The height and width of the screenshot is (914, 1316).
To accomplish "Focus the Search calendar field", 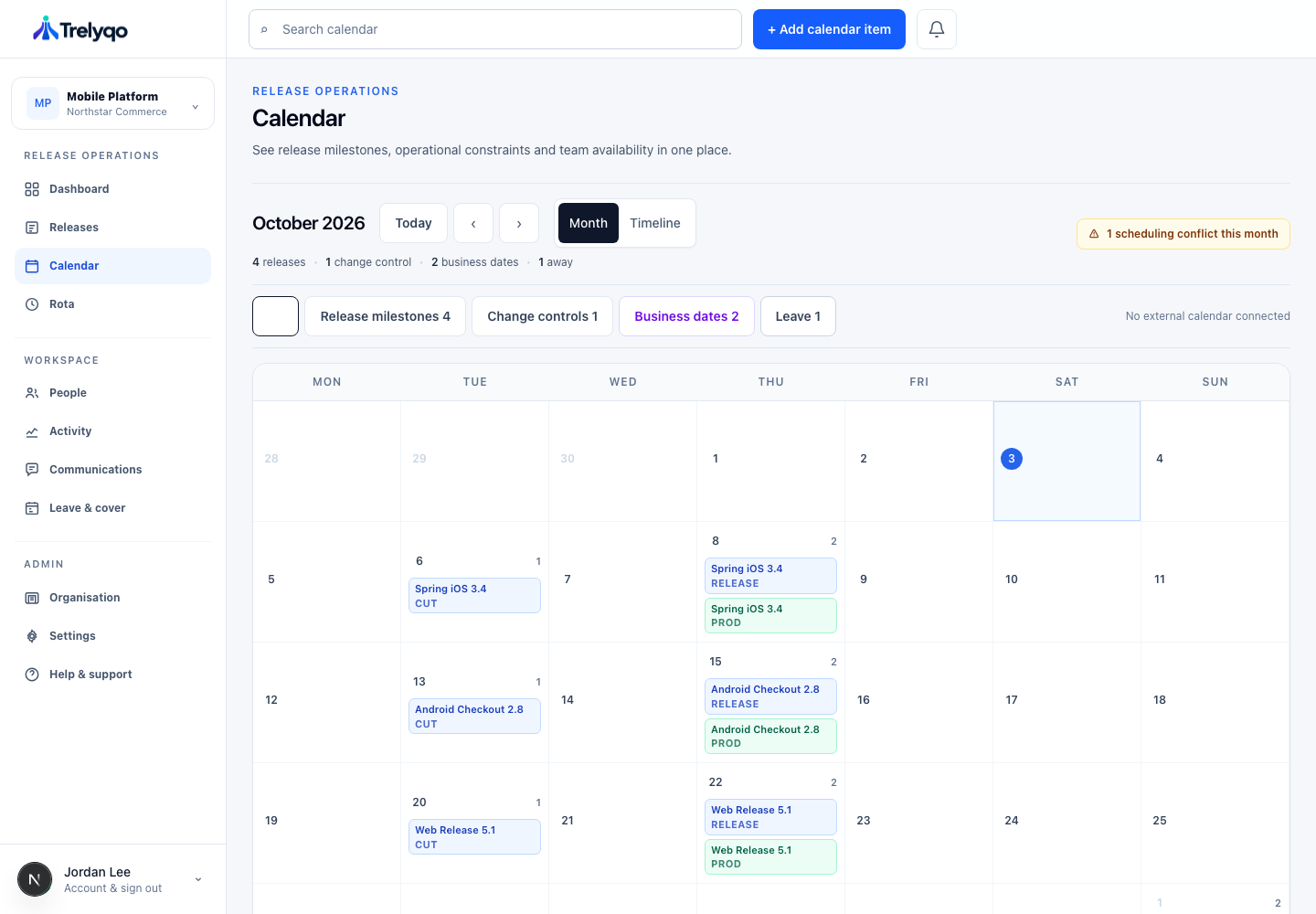I will (495, 29).
